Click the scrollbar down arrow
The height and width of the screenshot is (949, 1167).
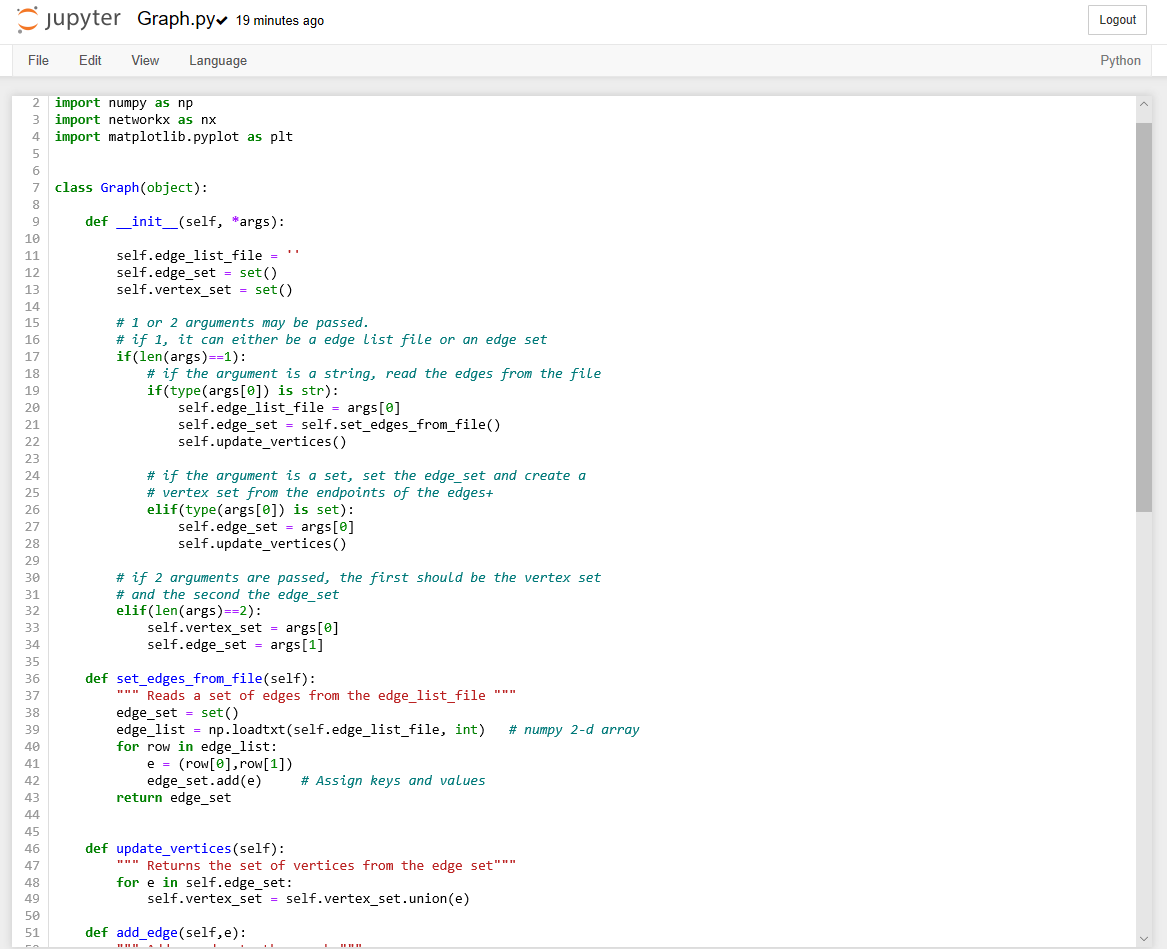pos(1144,939)
